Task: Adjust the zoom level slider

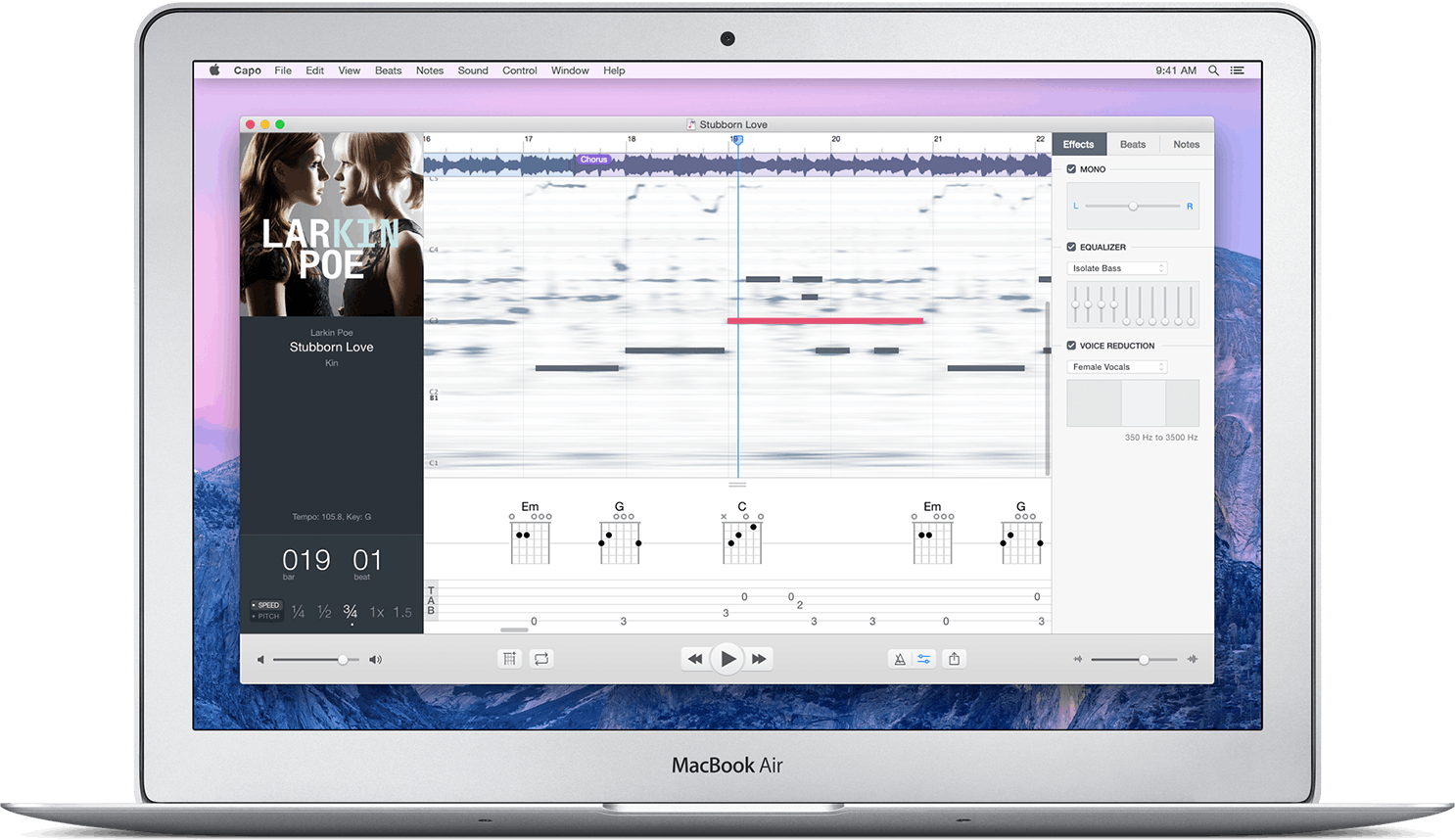Action: point(1134,659)
